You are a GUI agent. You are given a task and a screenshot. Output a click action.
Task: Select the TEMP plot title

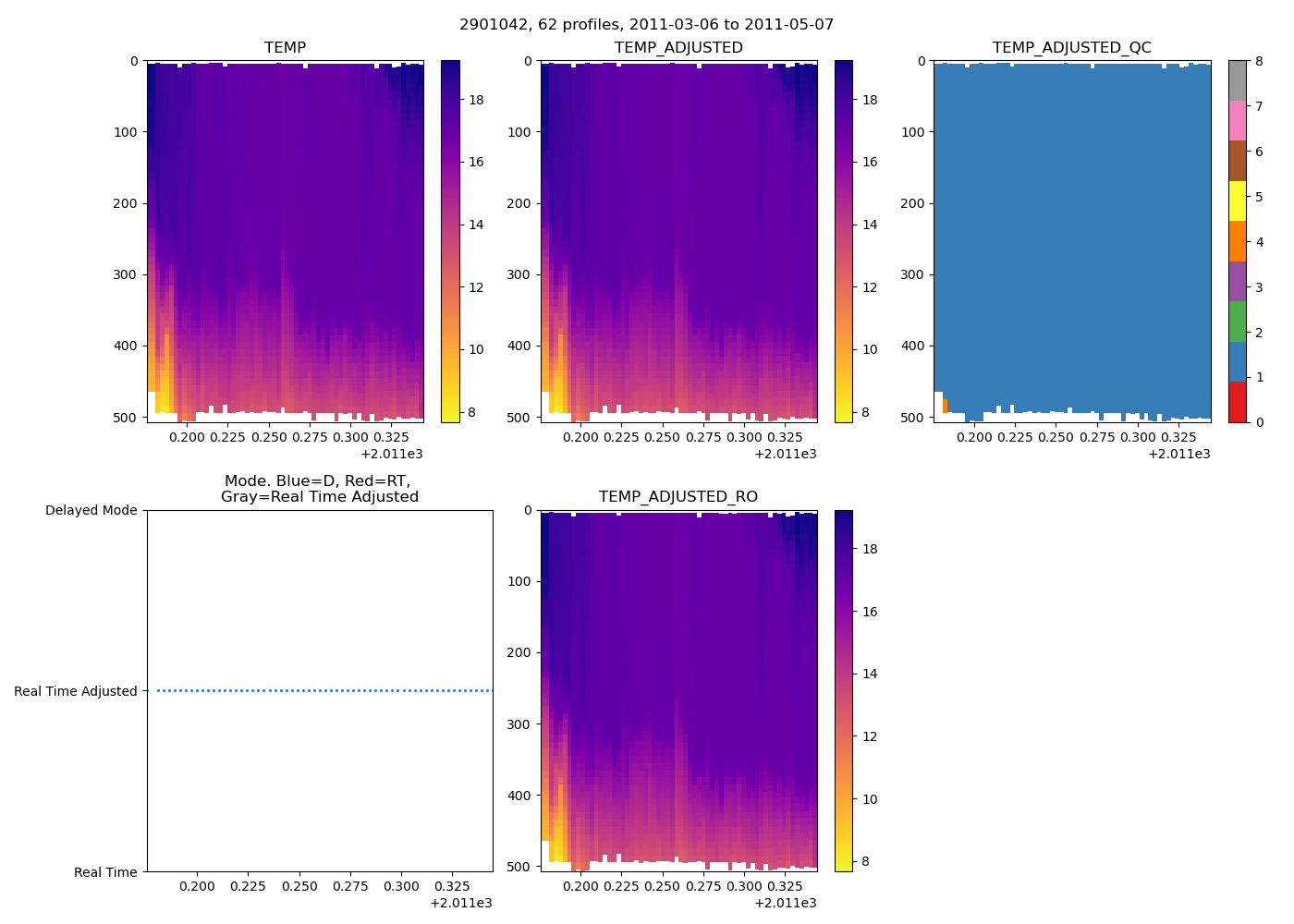click(285, 48)
